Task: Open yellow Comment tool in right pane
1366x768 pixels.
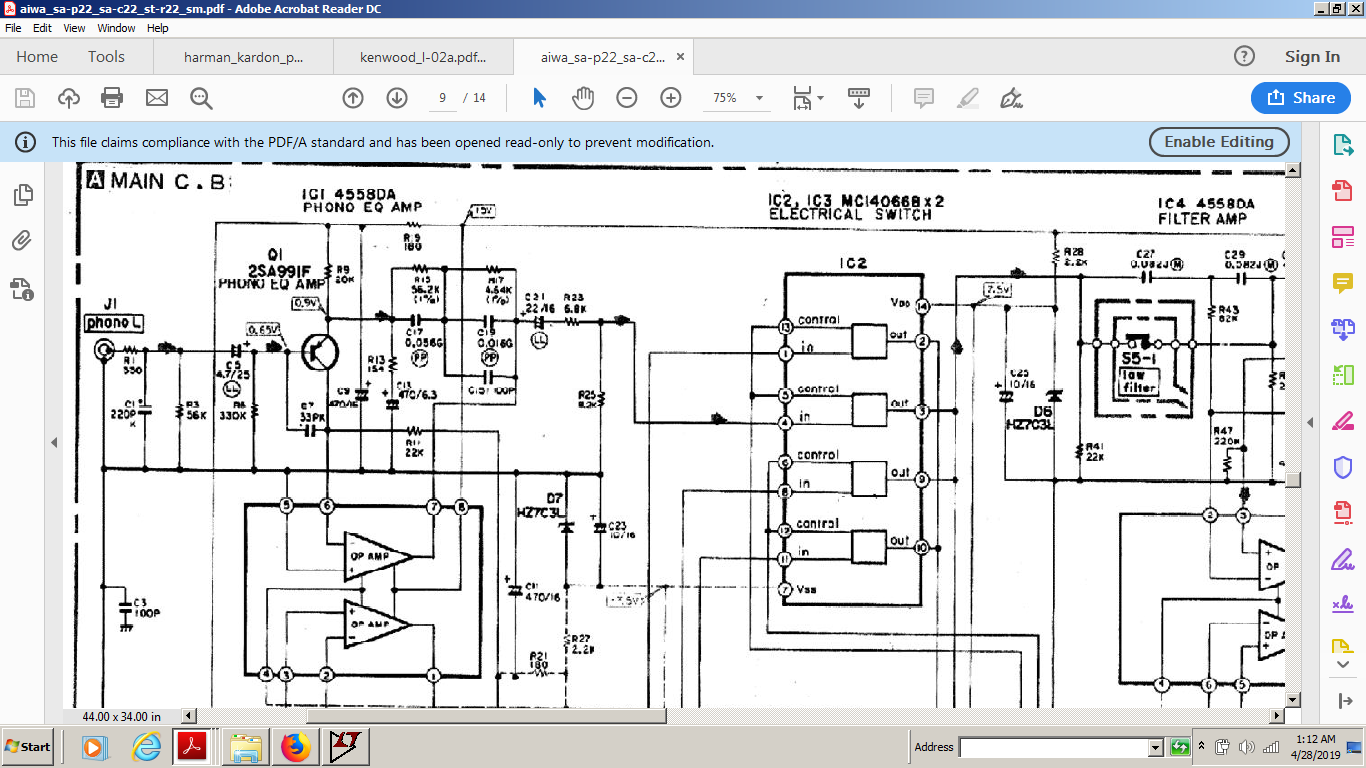Action: [1342, 283]
